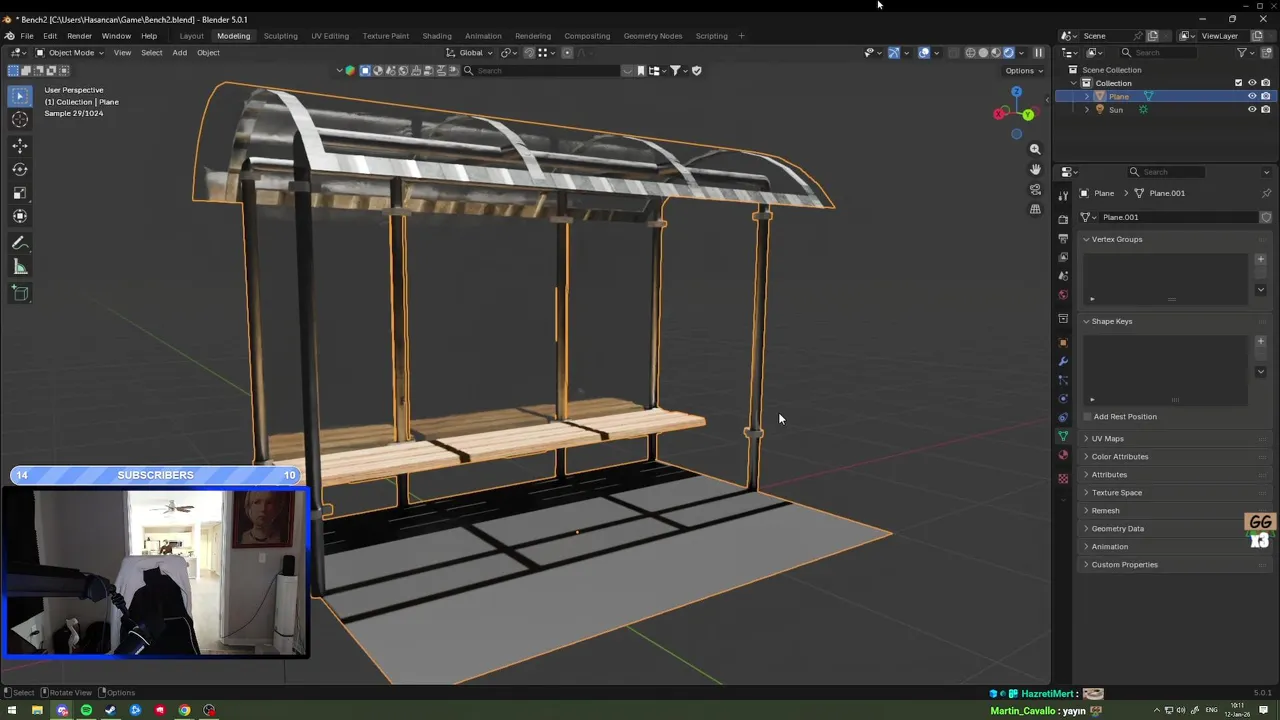The height and width of the screenshot is (720, 1280).
Task: Switch perspective/orthographic with grid gizmo
Action: point(1035,209)
